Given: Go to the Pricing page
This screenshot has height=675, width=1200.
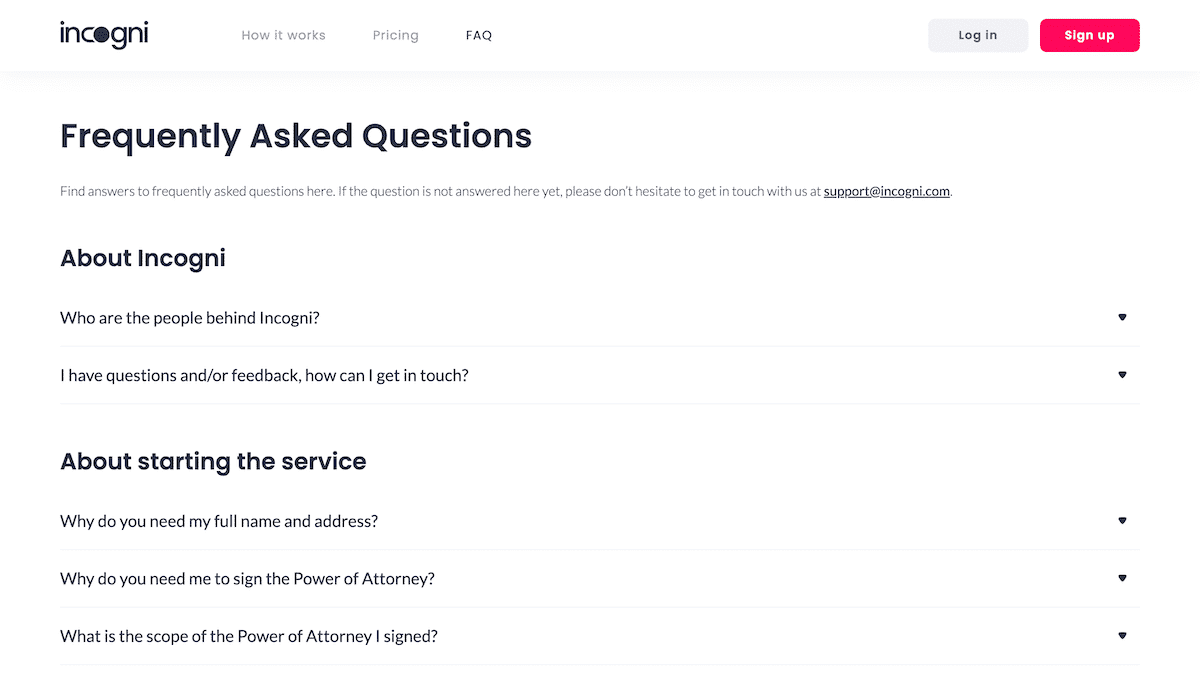Looking at the screenshot, I should (x=395, y=35).
